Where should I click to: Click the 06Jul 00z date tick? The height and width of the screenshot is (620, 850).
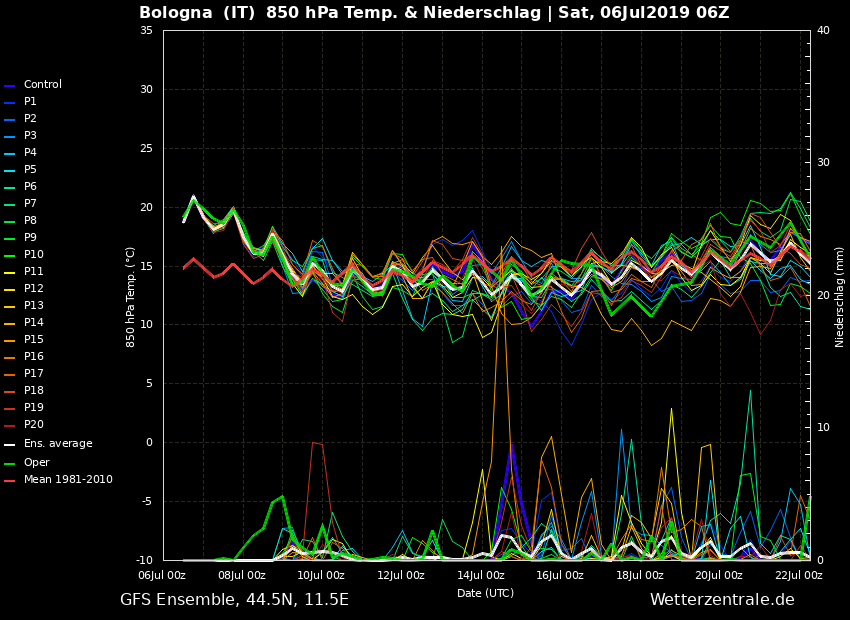tap(162, 575)
